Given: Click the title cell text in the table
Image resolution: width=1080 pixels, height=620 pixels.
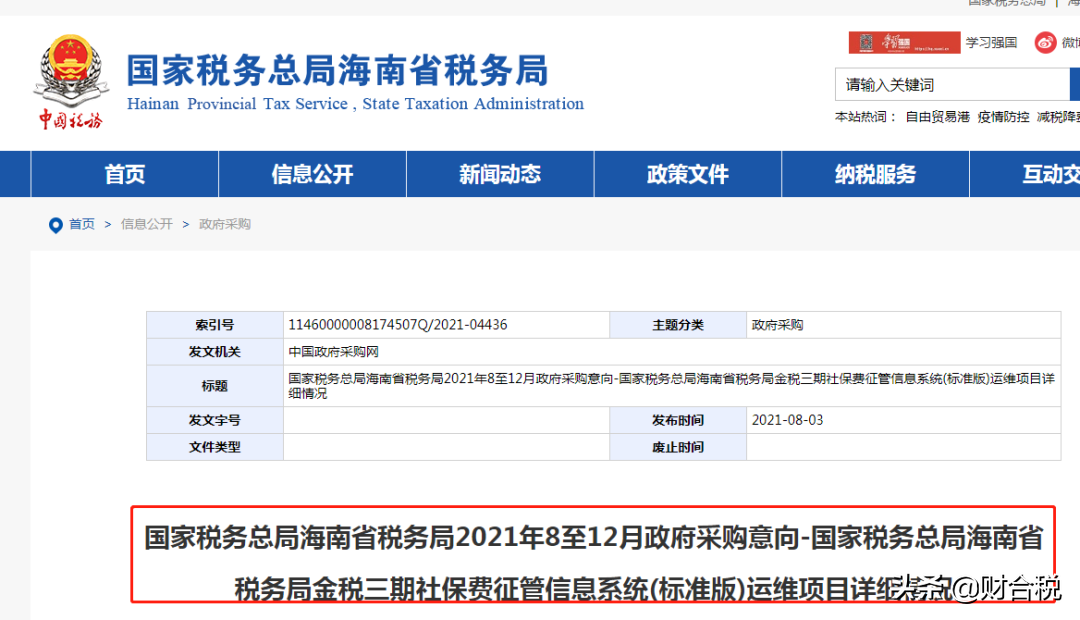Looking at the screenshot, I should 672,386.
